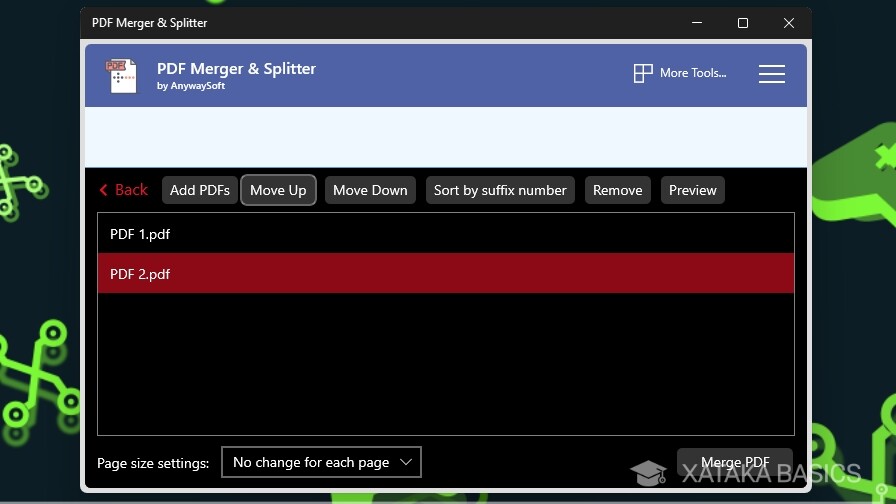Screen dimensions: 896x504
Task: Click the More Tools... text label
Action: point(693,73)
